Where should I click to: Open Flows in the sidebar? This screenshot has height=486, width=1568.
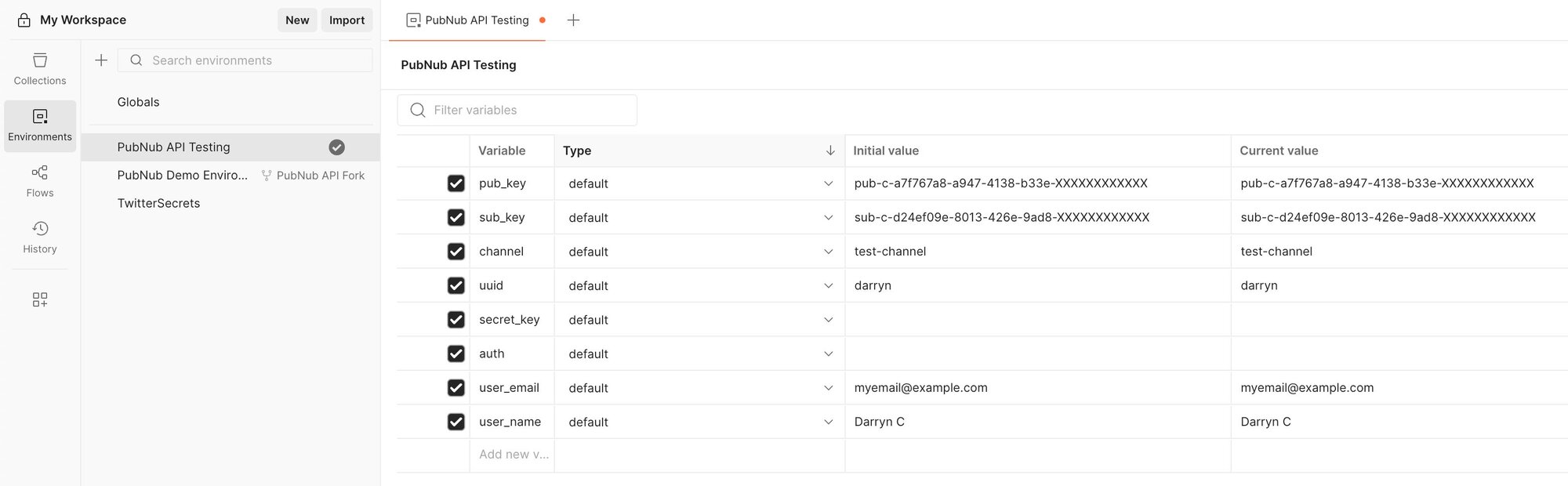[x=40, y=182]
